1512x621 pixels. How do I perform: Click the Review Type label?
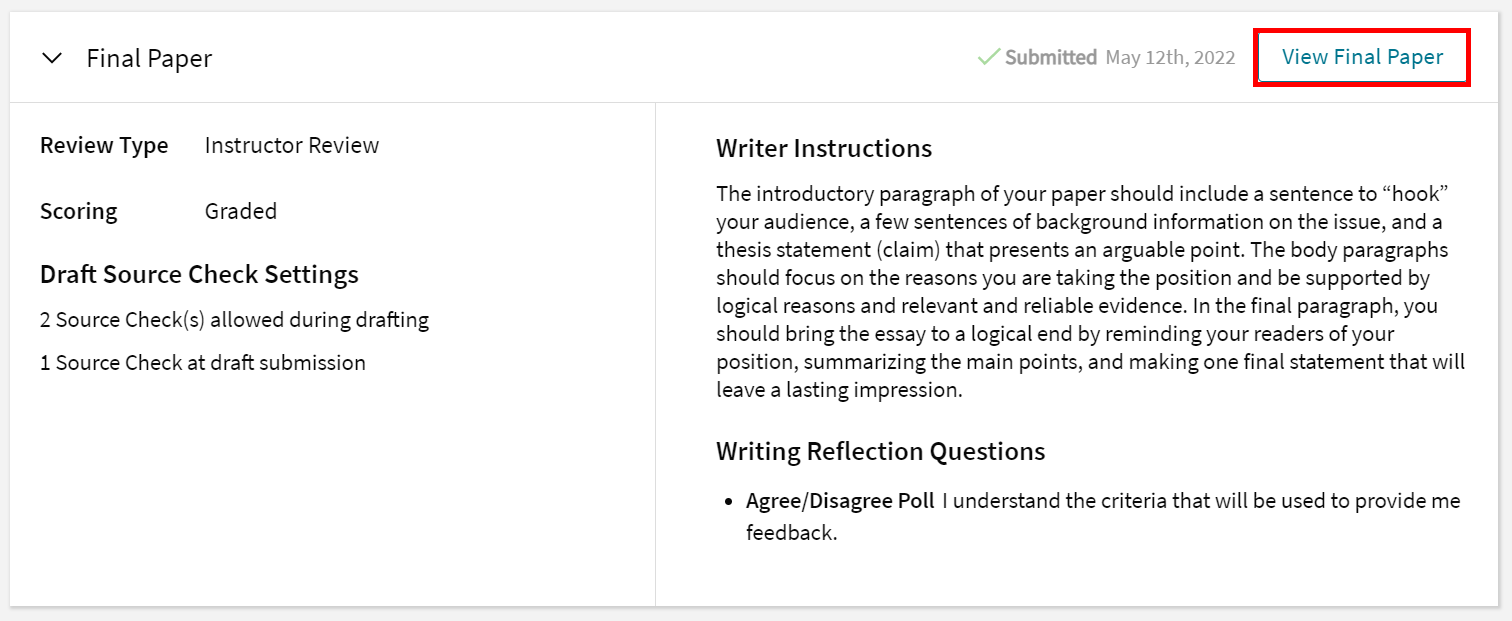coord(104,145)
